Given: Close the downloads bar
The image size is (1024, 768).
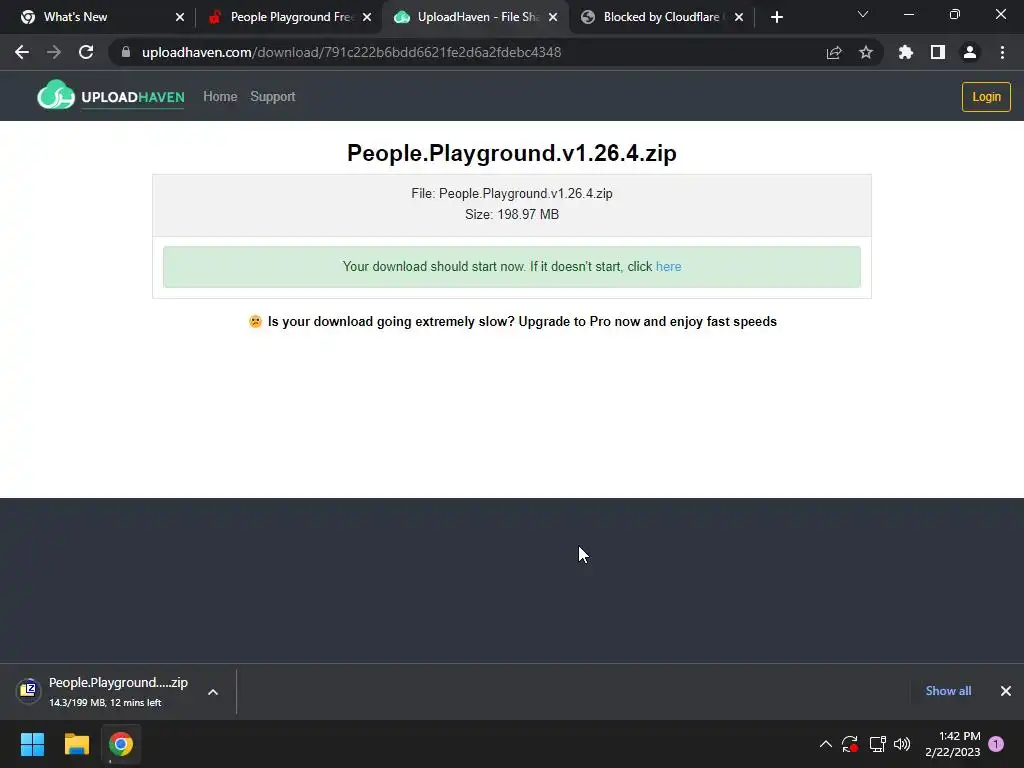Looking at the screenshot, I should [x=1006, y=691].
